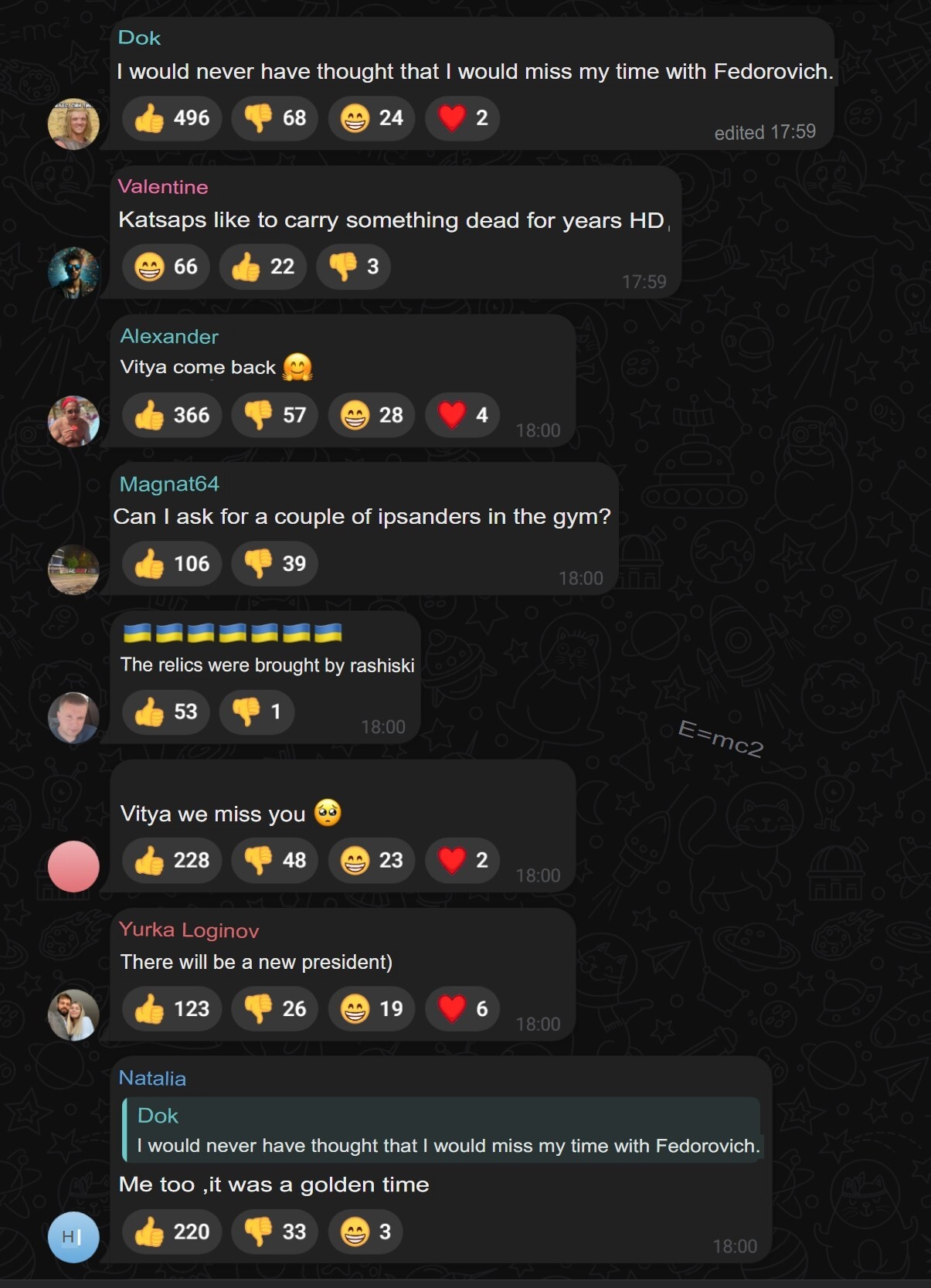This screenshot has height=1288, width=931.
Task: Open Natalia's blue initials avatar
Action: pyautogui.click(x=73, y=1237)
